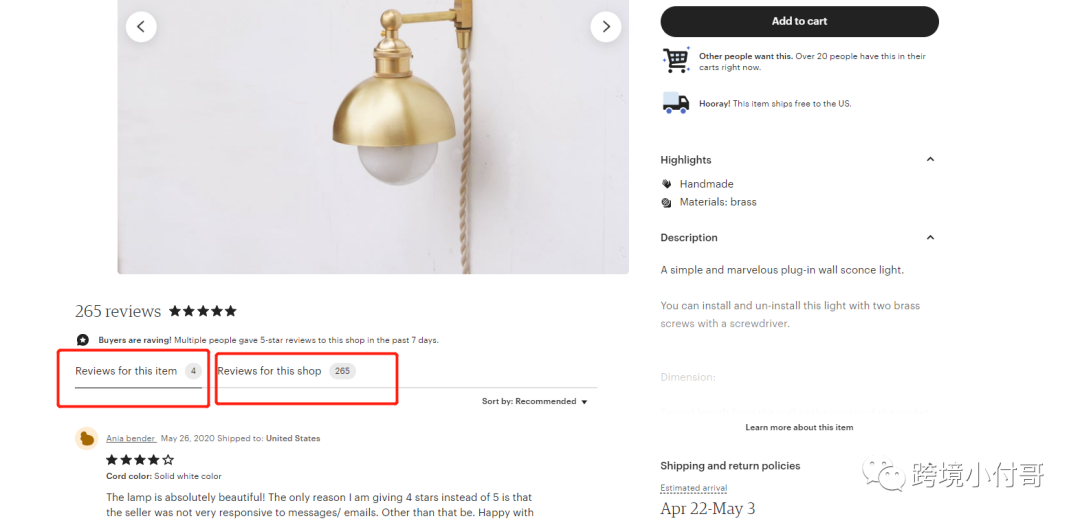Screen dimensions: 1080x523
Task: Click Learn more about this item
Action: click(x=799, y=427)
